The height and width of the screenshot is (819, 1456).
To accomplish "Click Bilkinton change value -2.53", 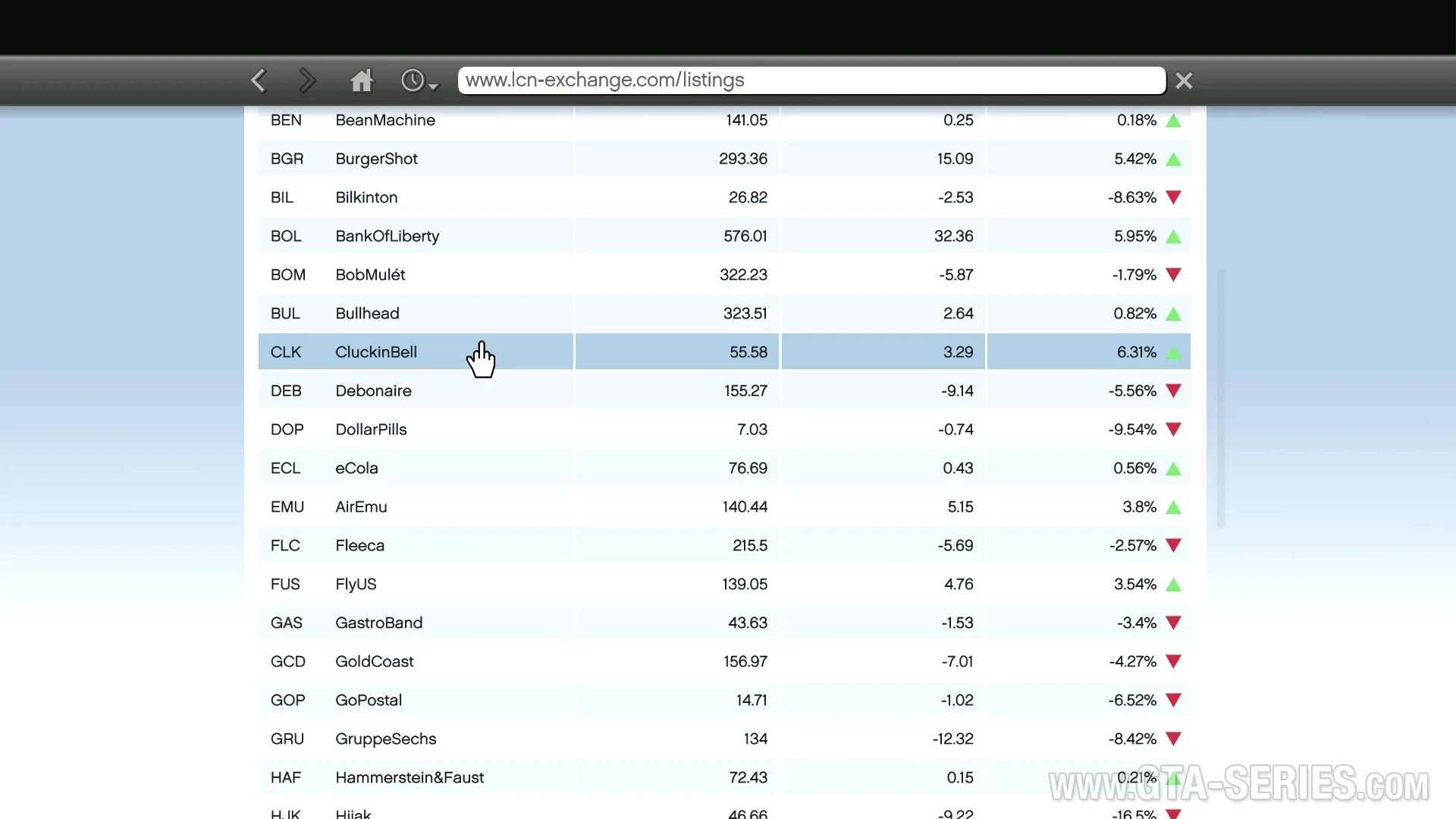I will (955, 197).
